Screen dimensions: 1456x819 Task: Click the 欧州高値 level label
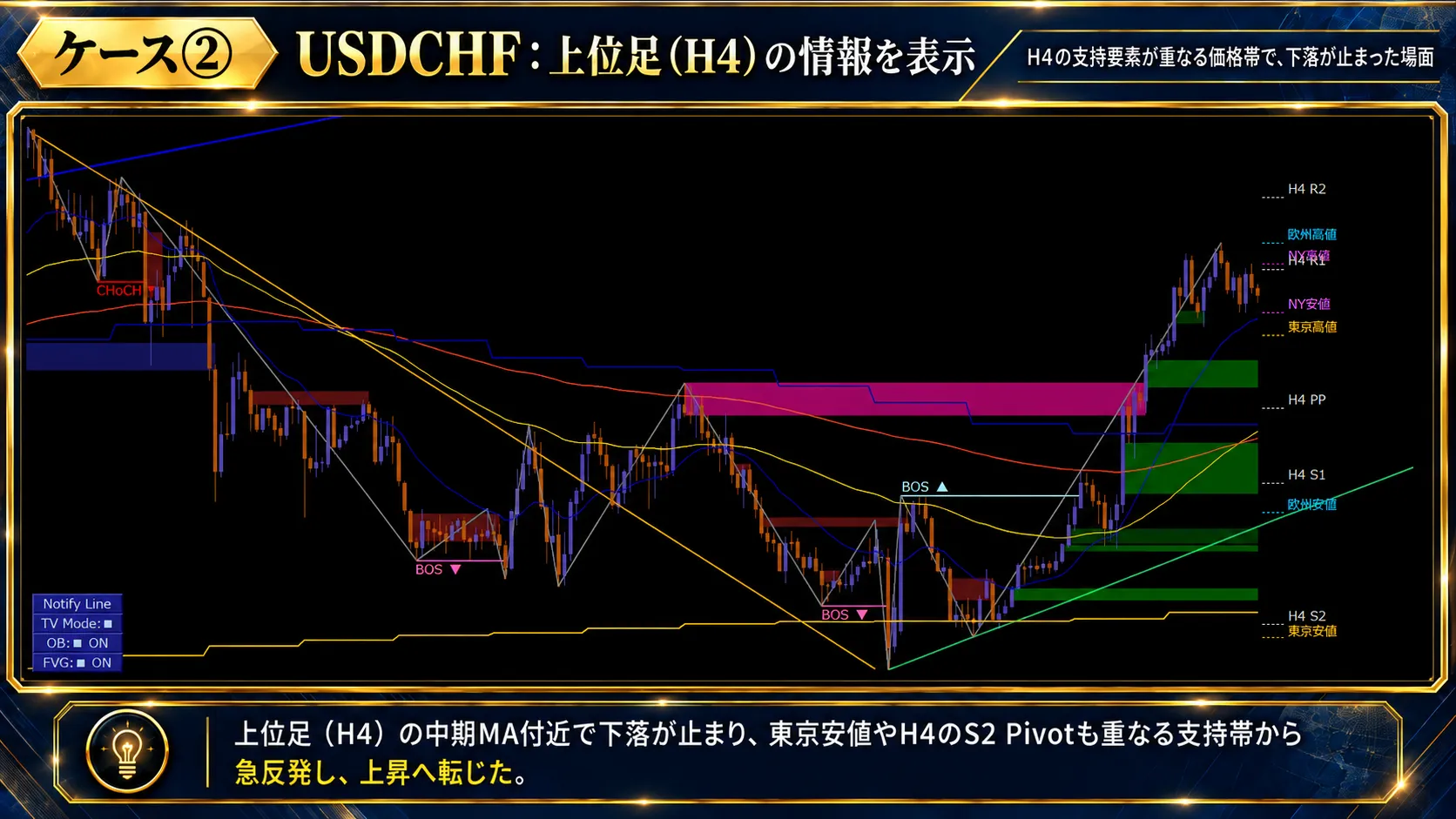click(1312, 234)
